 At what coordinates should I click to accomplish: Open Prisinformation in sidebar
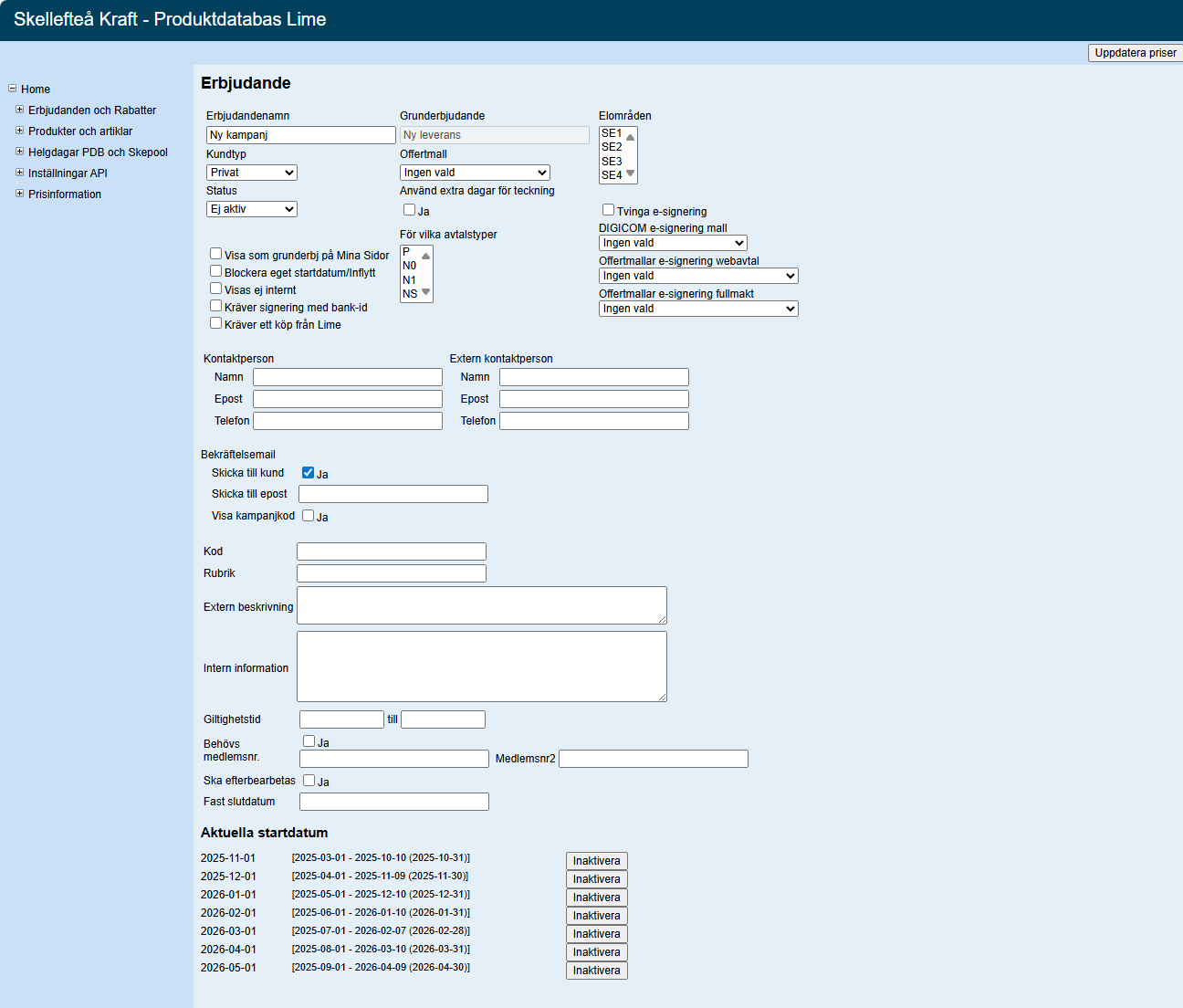[65, 194]
